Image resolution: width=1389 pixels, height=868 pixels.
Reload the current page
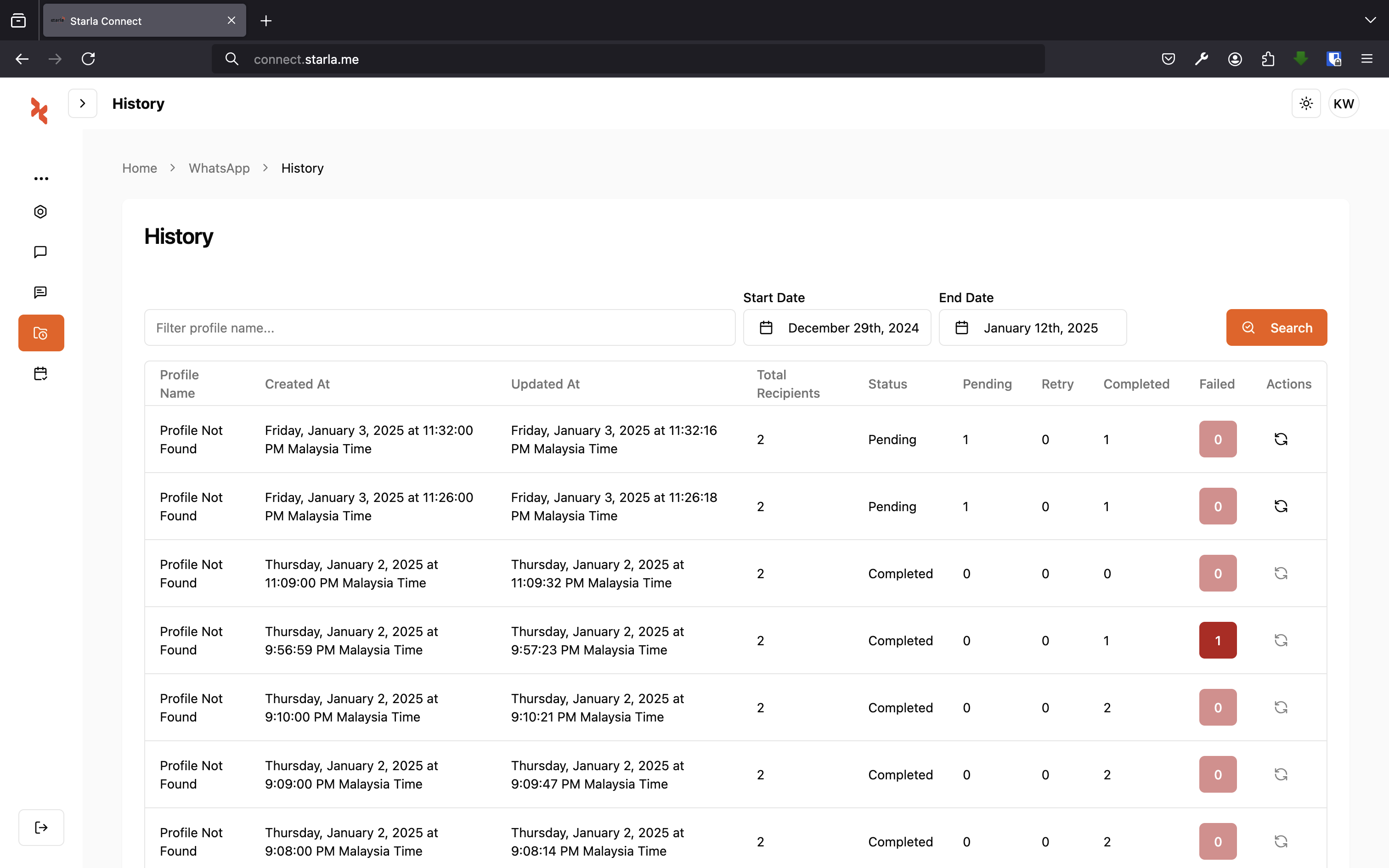[88, 59]
